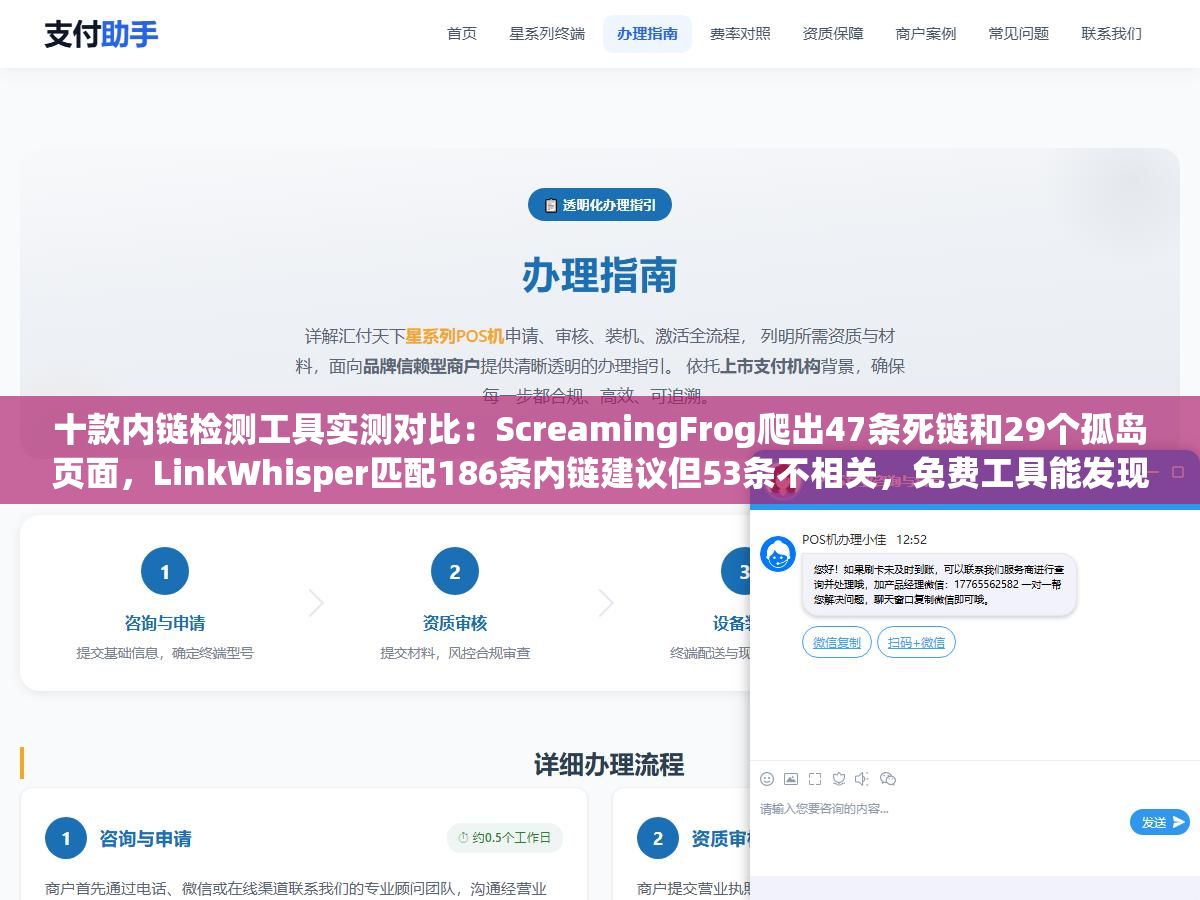Click the chevron between steps 1 and 2
The width and height of the screenshot is (1200, 900).
pos(316,603)
